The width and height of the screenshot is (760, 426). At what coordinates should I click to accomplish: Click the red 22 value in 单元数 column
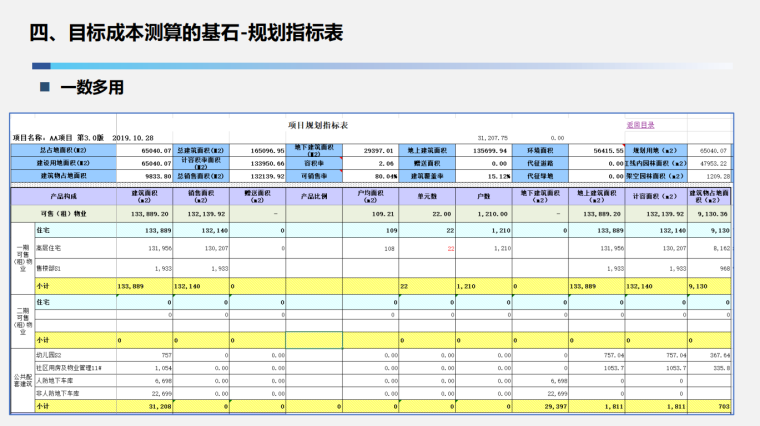[x=451, y=246]
